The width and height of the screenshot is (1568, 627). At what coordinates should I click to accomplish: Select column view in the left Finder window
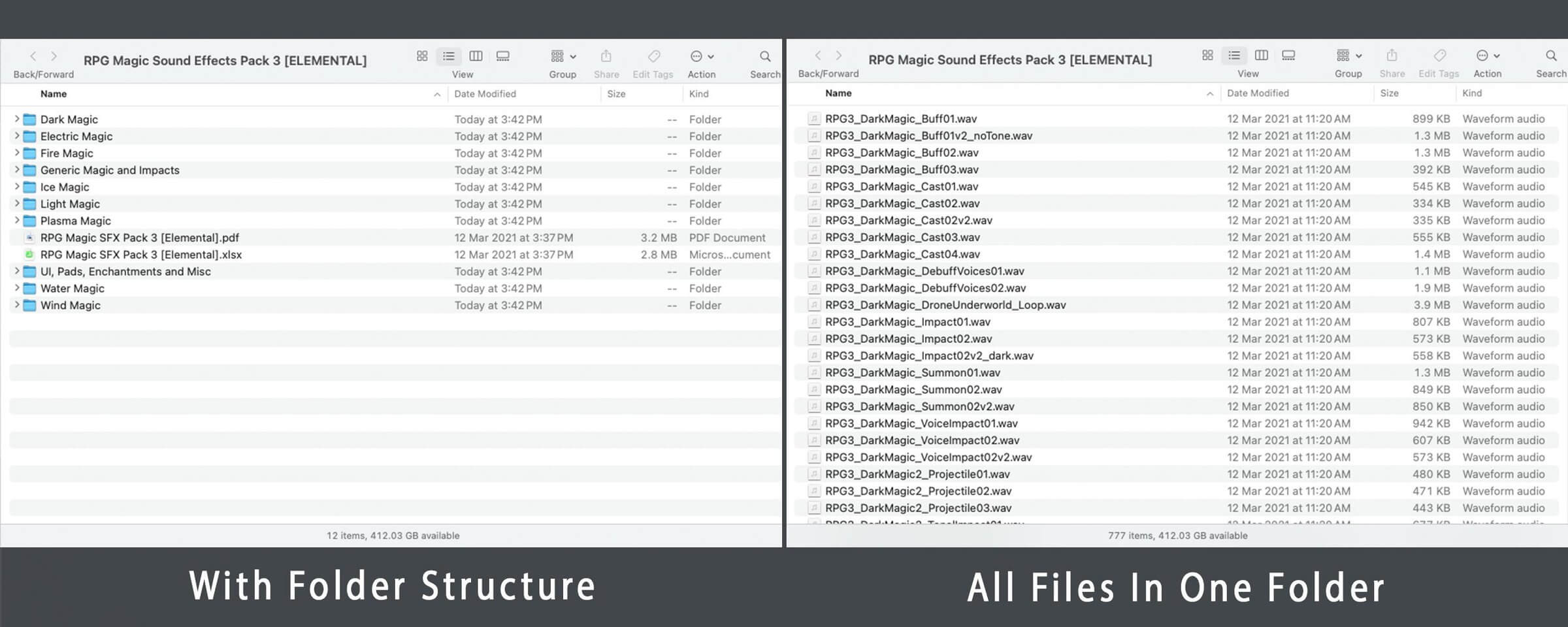pos(475,56)
